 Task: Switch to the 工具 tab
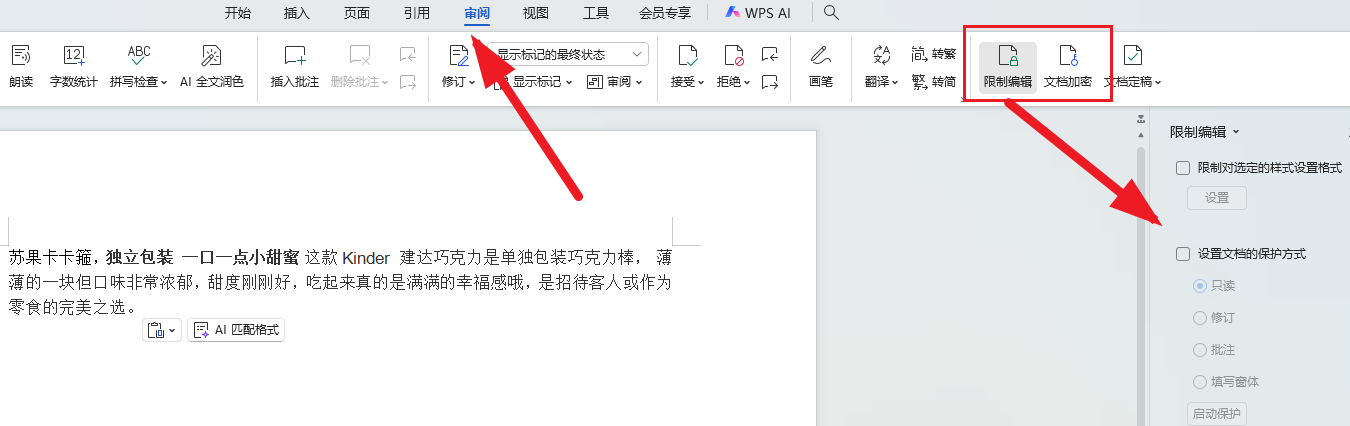point(596,13)
